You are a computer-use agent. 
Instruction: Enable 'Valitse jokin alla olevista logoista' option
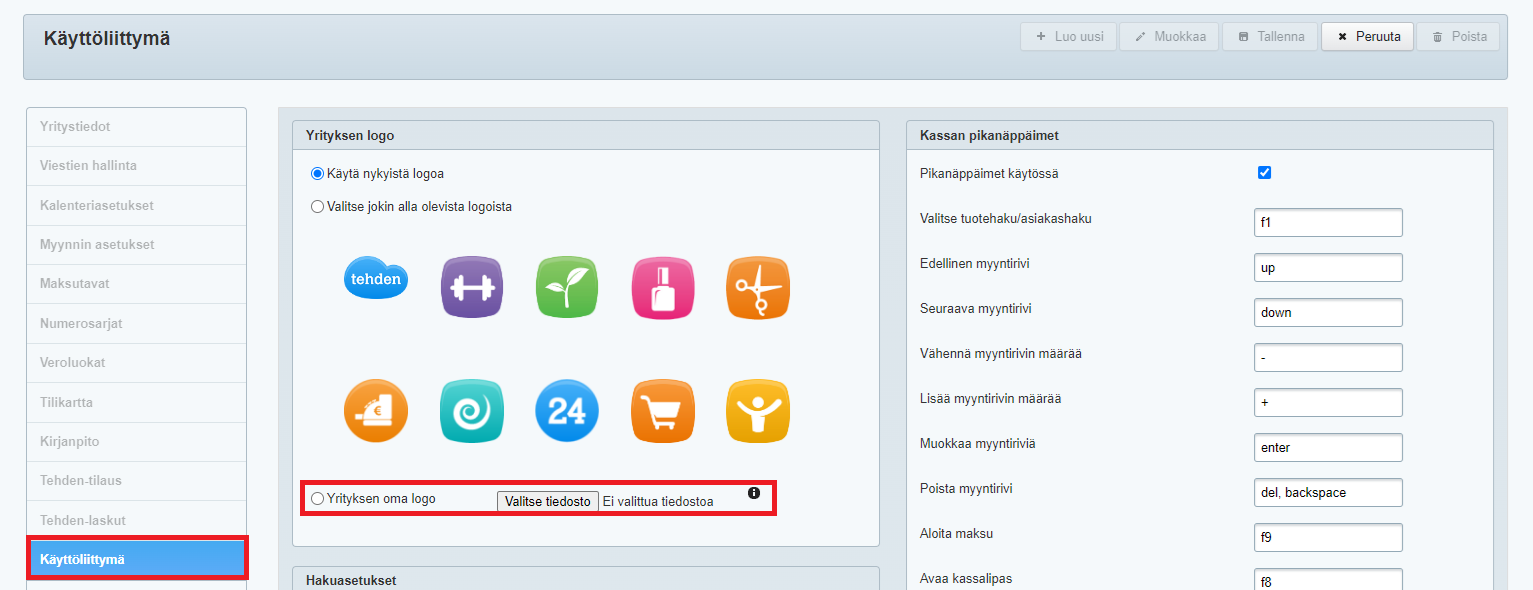pos(318,207)
